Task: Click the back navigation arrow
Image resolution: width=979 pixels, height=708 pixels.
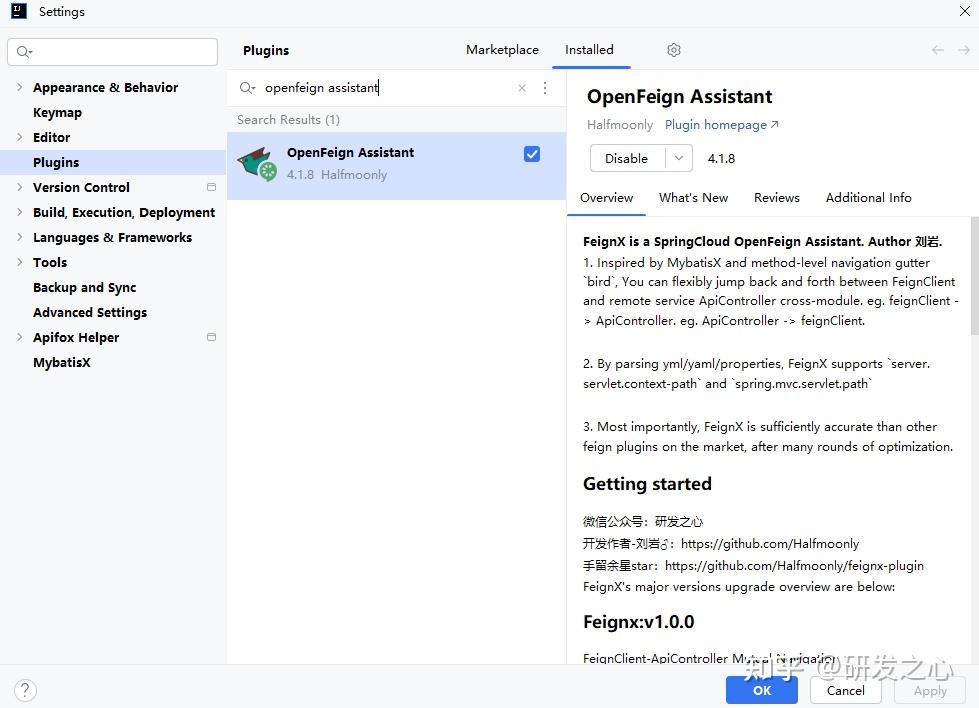Action: (936, 49)
